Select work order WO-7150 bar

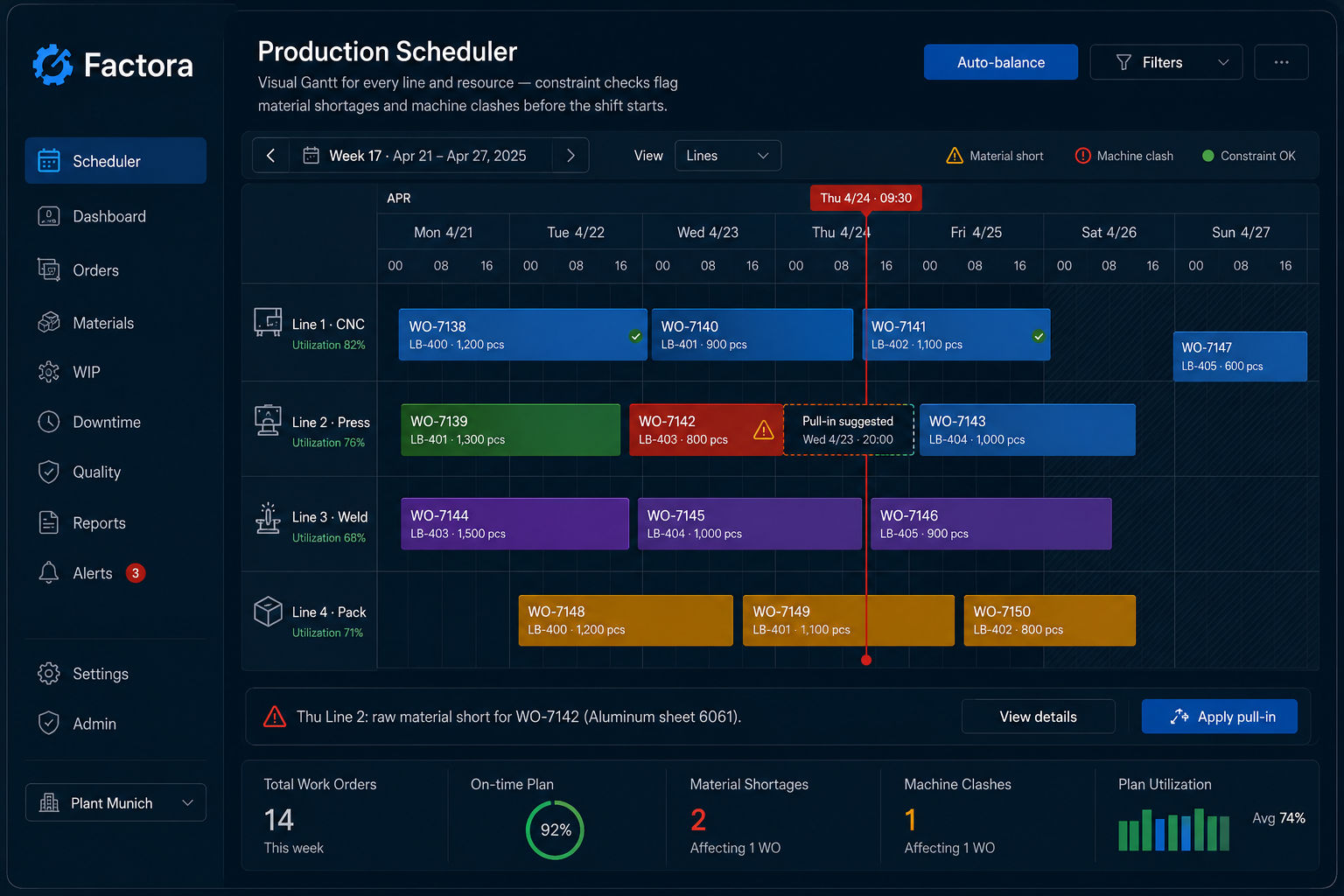pyautogui.click(x=1050, y=620)
